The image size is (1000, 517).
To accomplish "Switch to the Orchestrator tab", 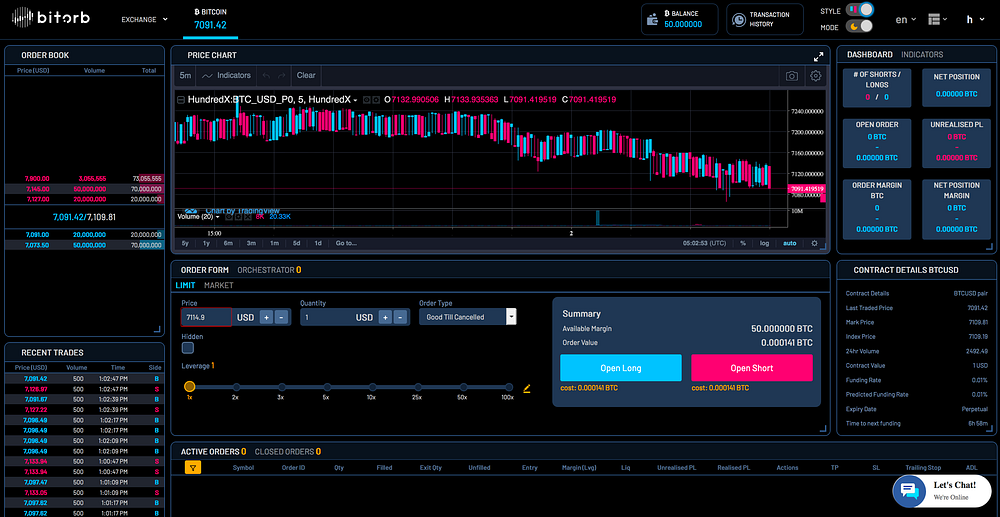I will point(269,270).
